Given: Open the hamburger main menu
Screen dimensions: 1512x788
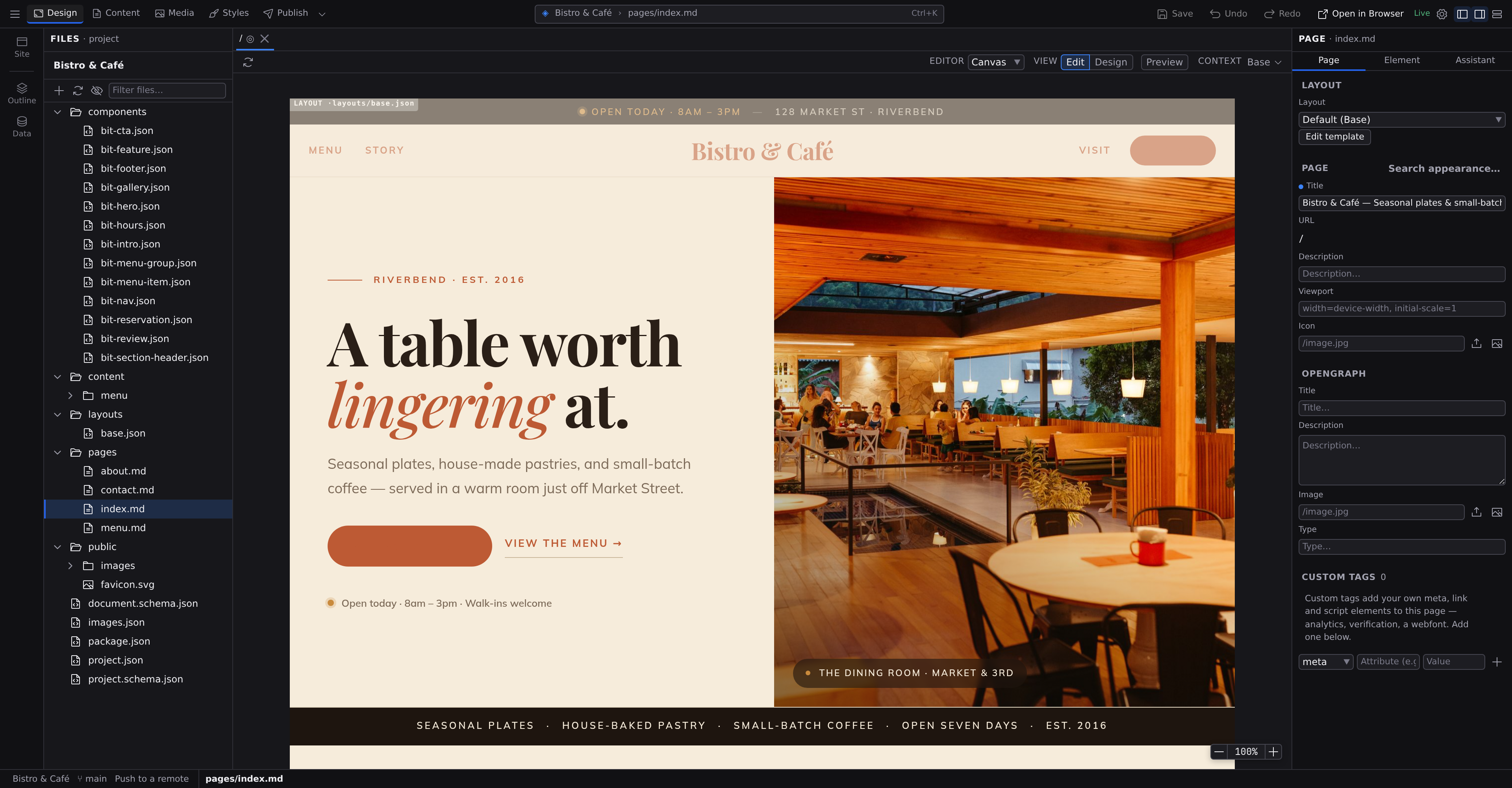Looking at the screenshot, I should 15,13.
